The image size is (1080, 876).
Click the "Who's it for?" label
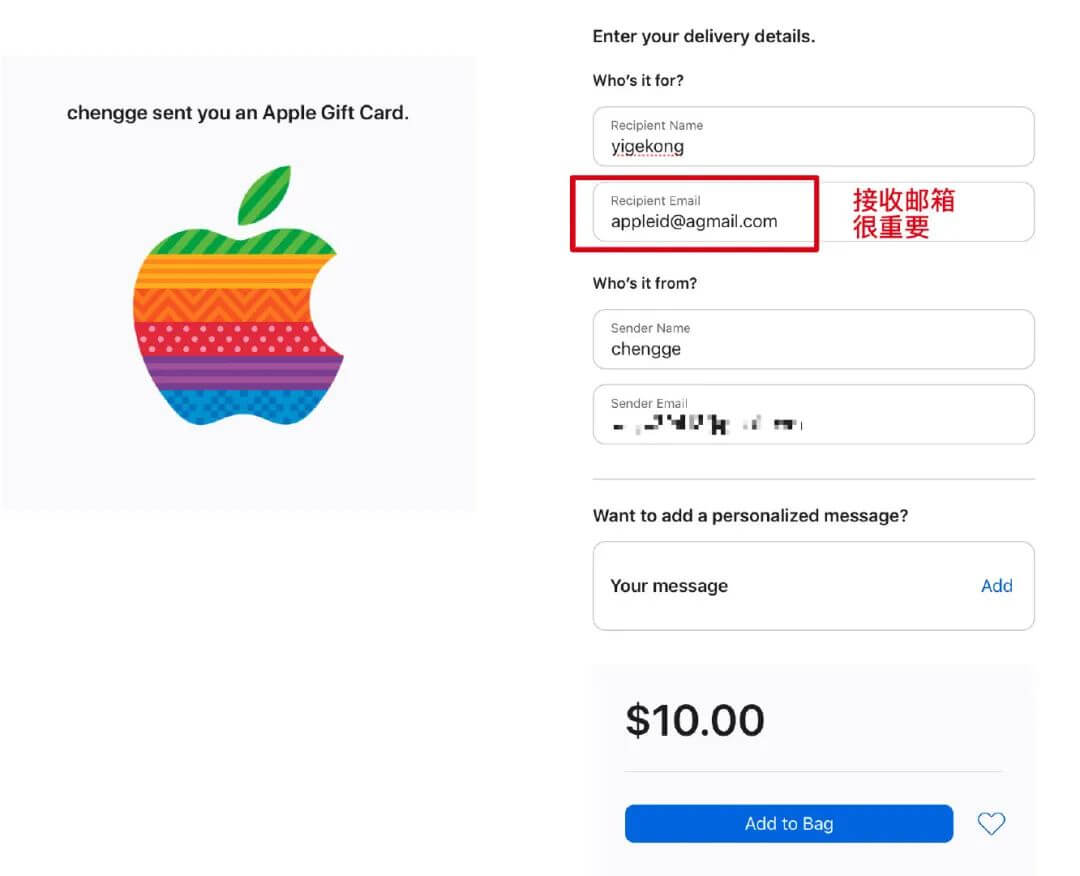(x=638, y=81)
